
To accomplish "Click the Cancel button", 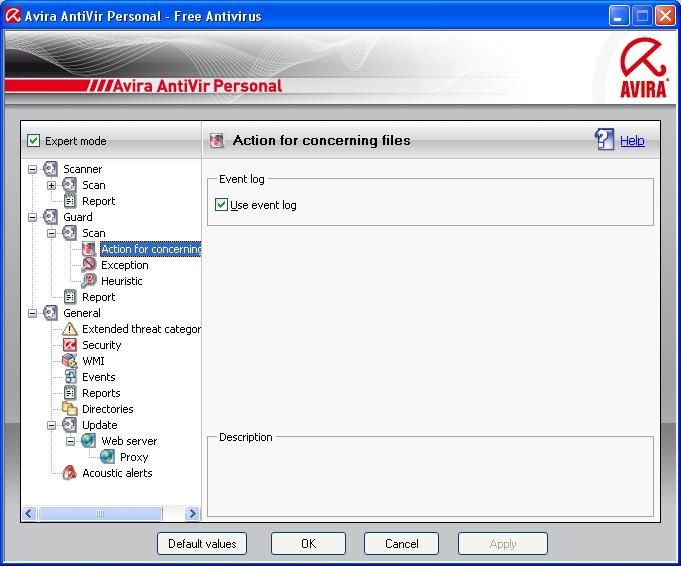I will tap(401, 543).
